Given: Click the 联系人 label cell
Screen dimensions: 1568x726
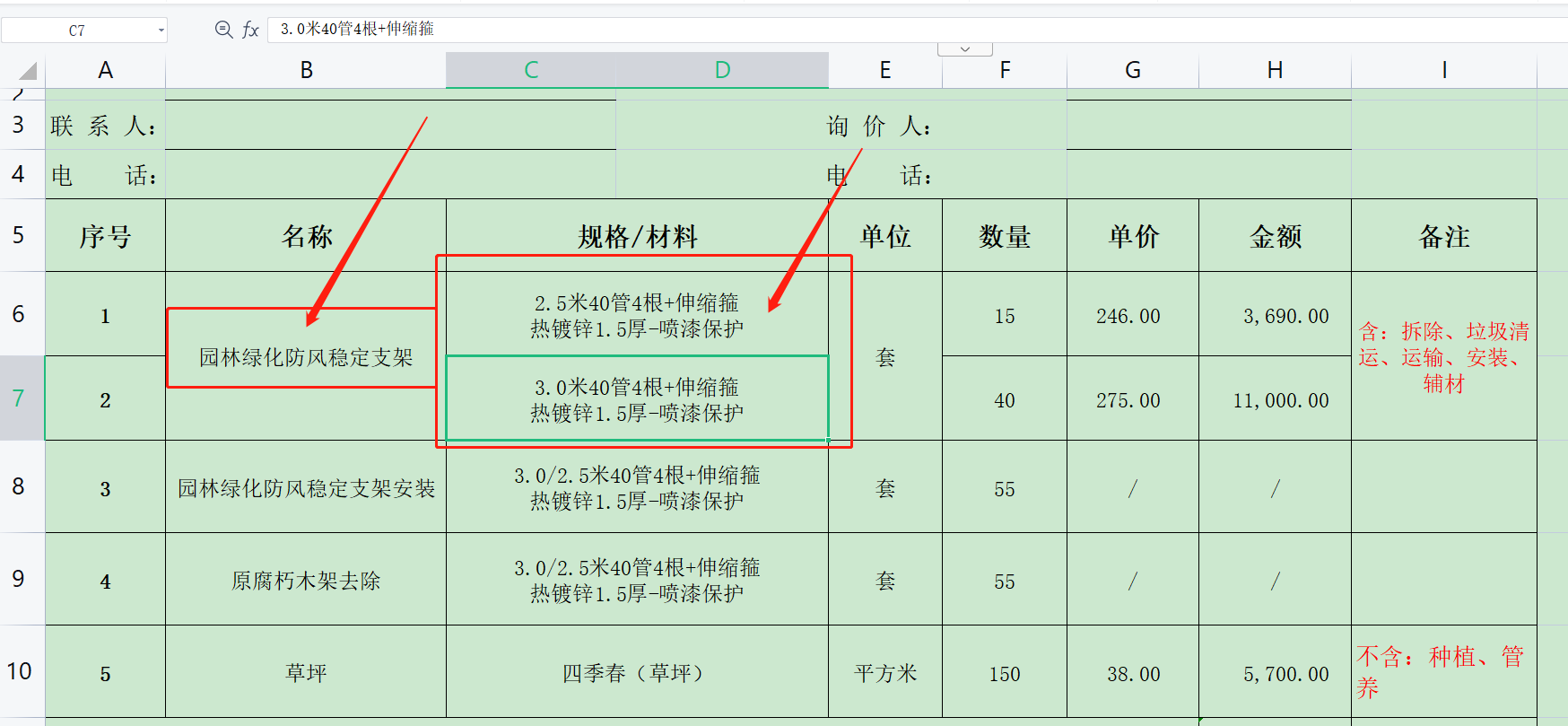Looking at the screenshot, I should (106, 126).
